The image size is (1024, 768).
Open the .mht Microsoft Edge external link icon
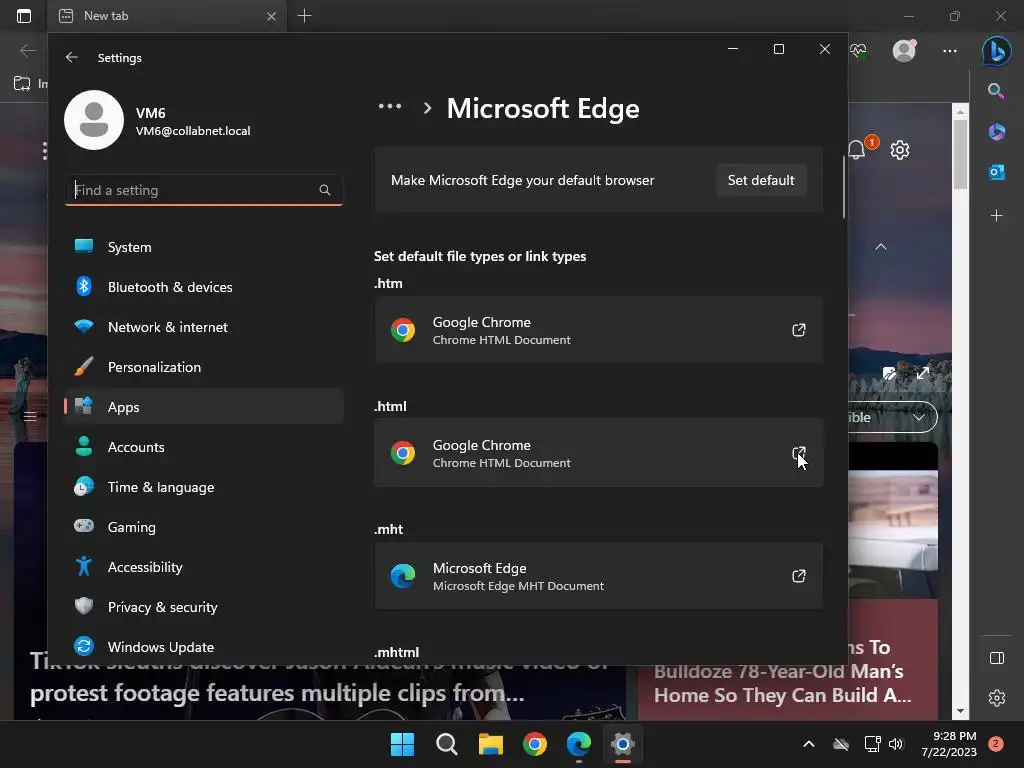(798, 576)
